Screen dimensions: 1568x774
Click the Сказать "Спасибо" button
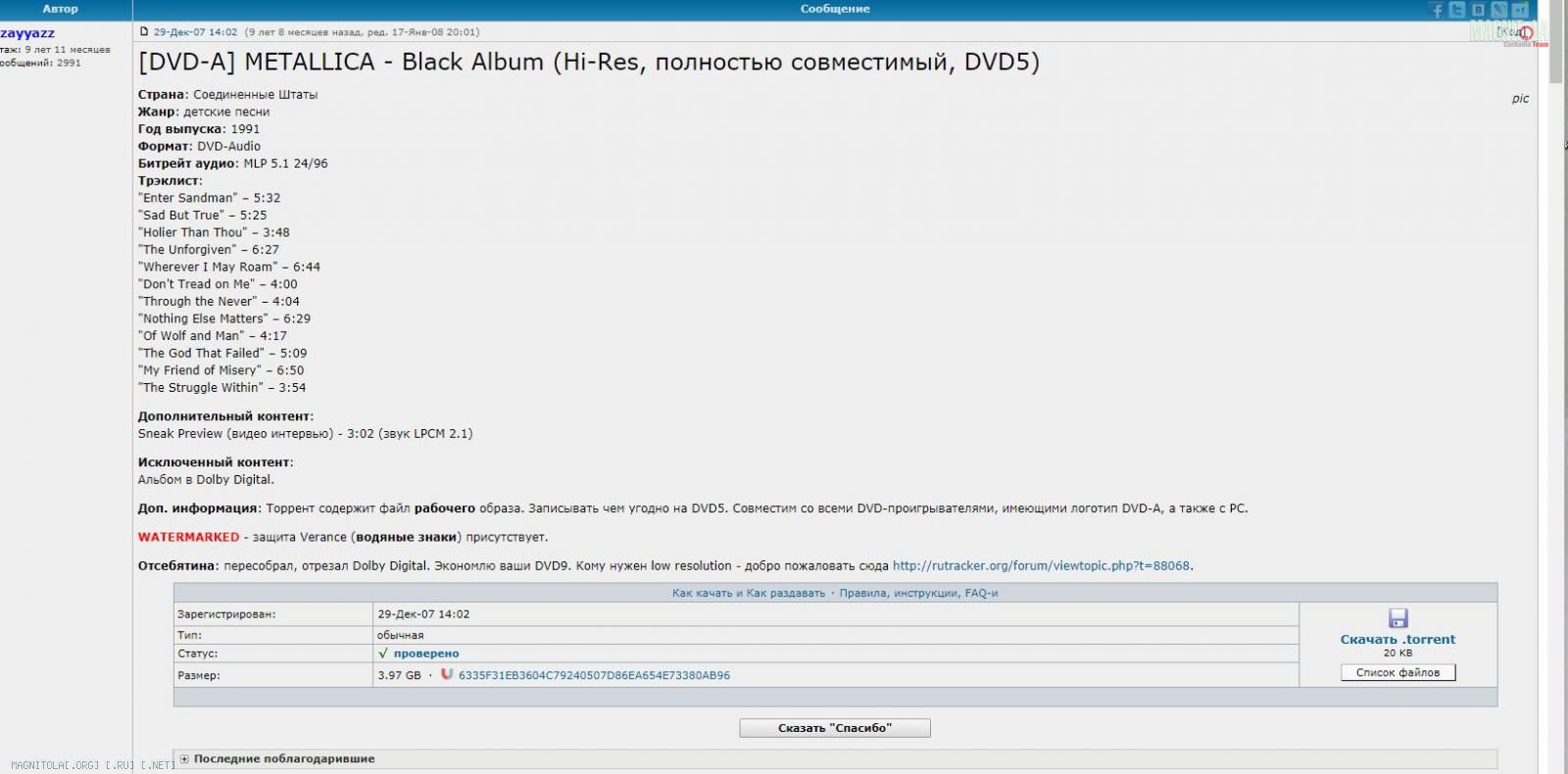835,728
